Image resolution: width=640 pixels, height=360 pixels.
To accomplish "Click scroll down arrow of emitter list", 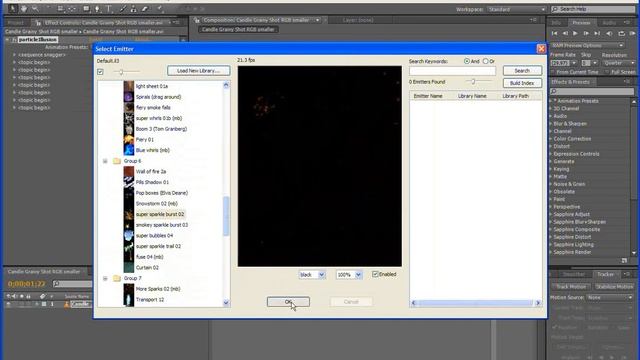I will (x=226, y=303).
